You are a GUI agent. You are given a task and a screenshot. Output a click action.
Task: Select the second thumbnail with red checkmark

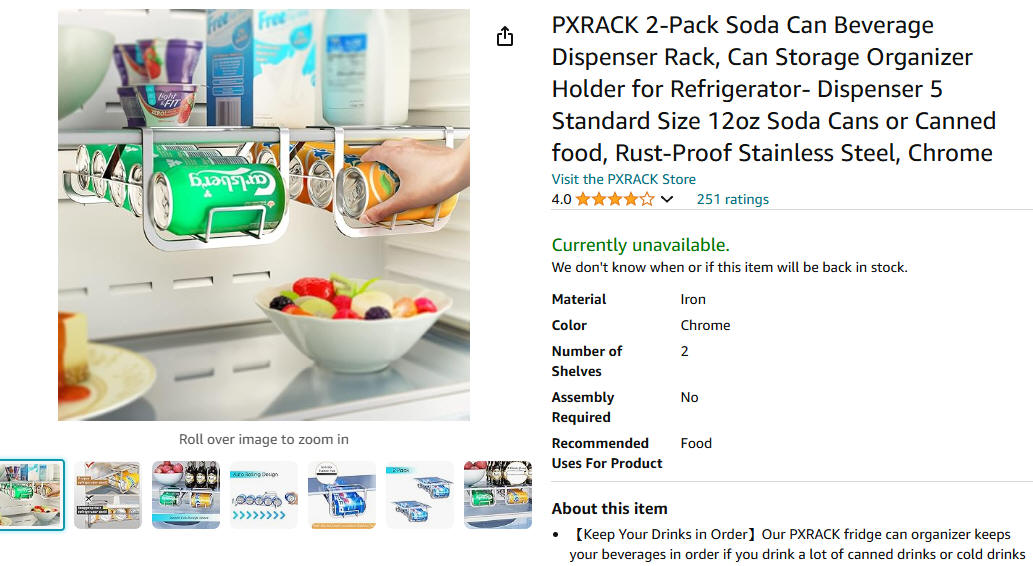(107, 495)
